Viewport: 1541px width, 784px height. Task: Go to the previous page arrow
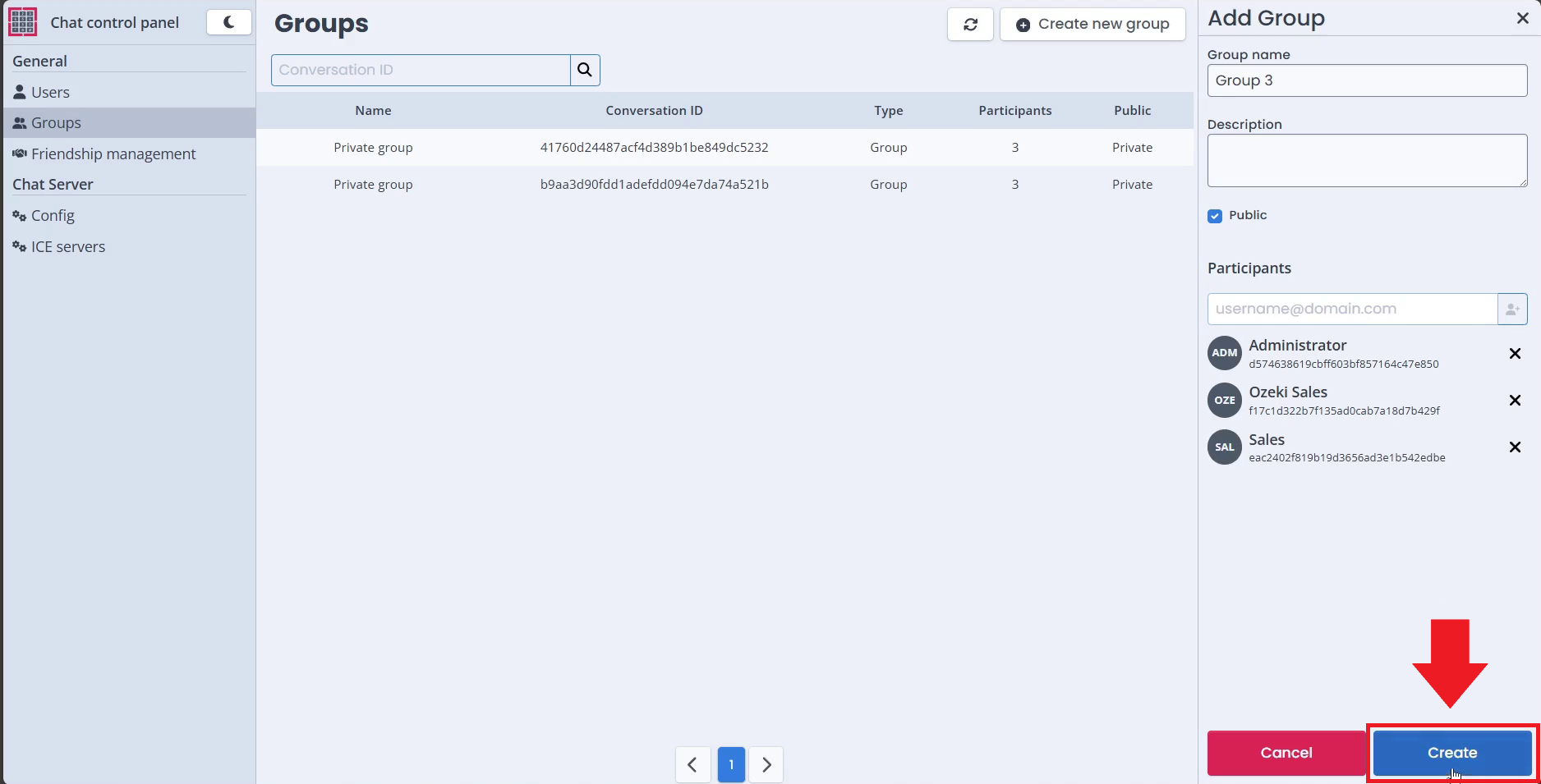[692, 764]
